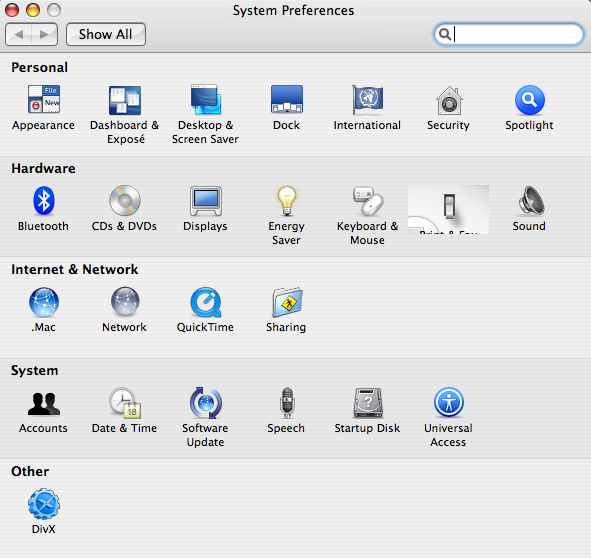591x558 pixels.
Task: Click the Show All button
Action: click(x=106, y=34)
